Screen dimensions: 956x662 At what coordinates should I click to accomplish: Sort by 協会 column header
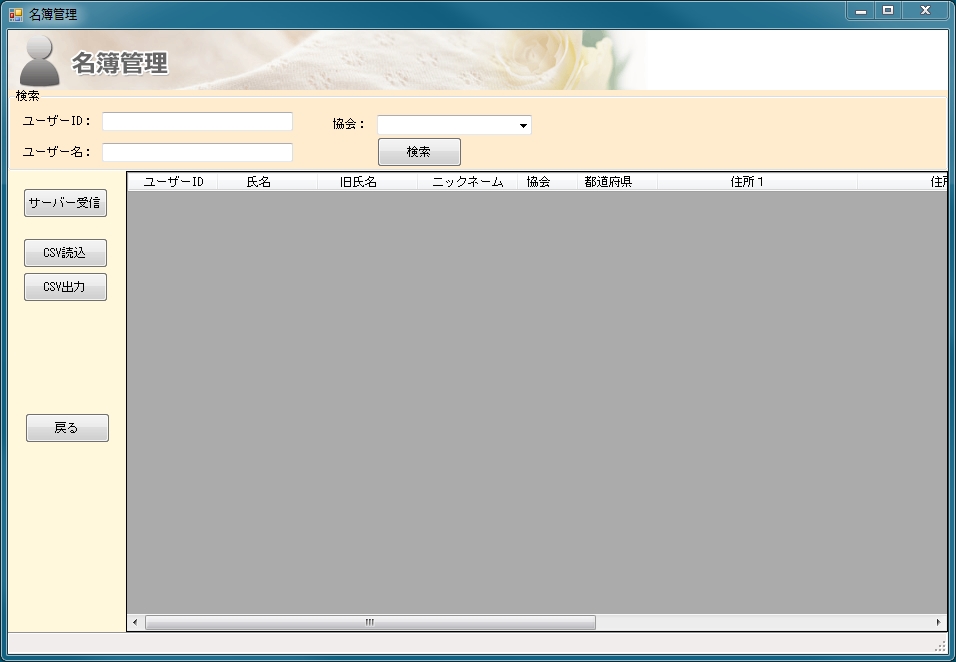point(539,182)
